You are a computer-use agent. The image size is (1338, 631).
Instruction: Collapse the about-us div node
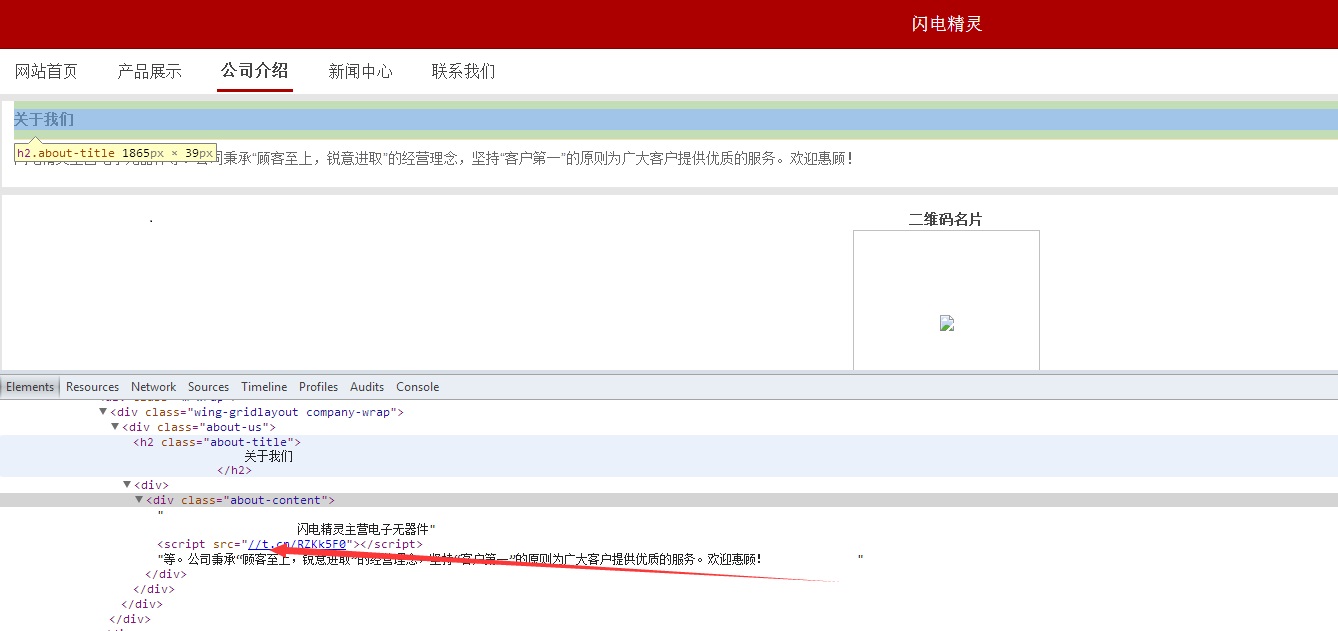pyautogui.click(x=115, y=427)
